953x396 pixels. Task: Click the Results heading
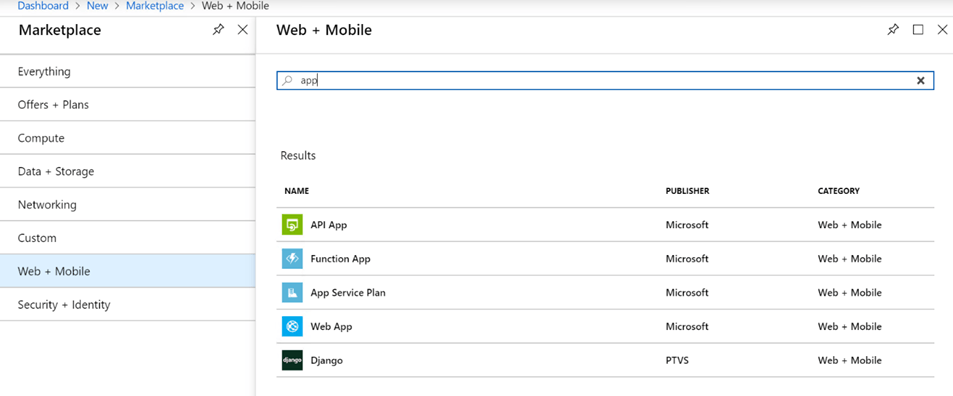point(298,155)
